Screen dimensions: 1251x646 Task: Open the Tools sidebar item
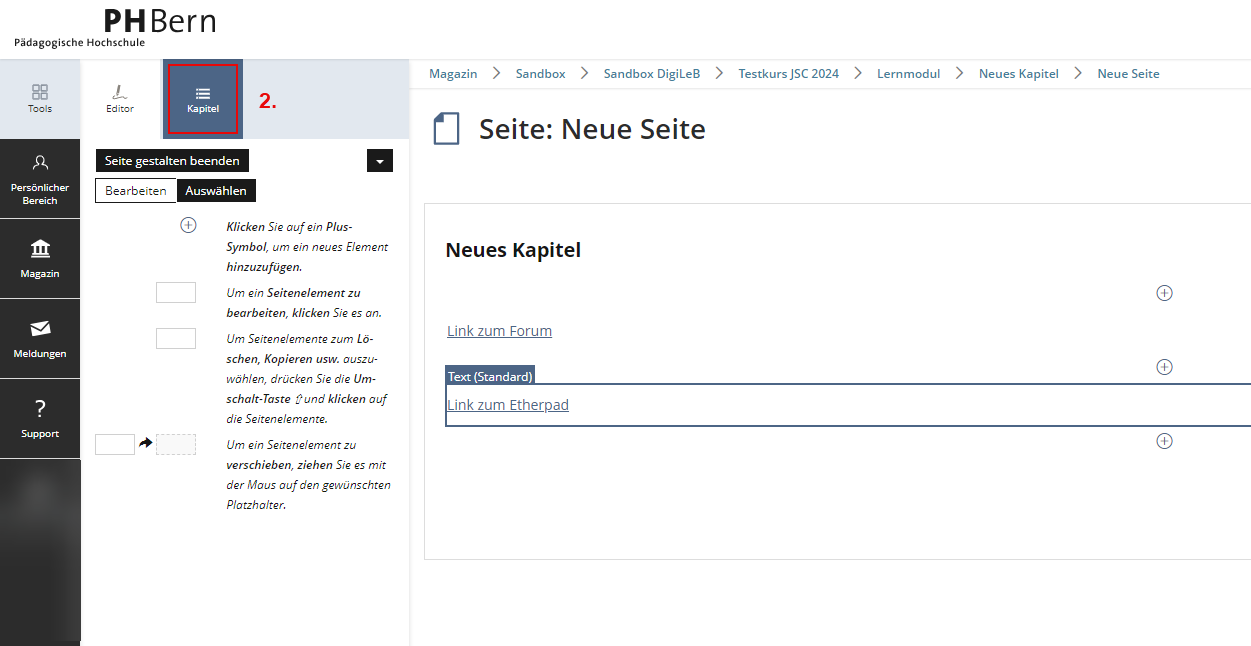click(40, 98)
